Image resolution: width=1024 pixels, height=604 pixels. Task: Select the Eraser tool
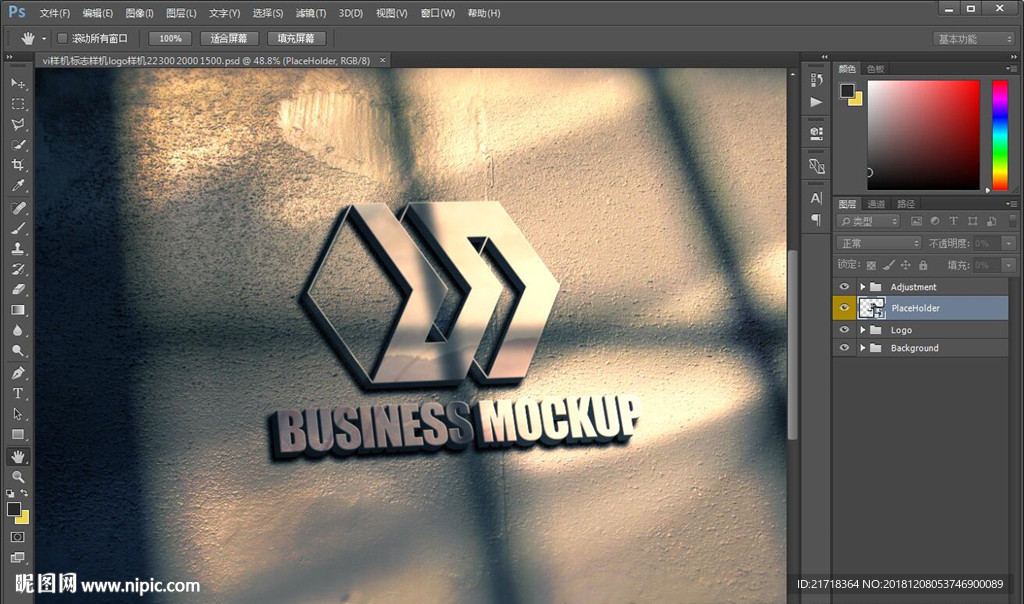[x=18, y=289]
